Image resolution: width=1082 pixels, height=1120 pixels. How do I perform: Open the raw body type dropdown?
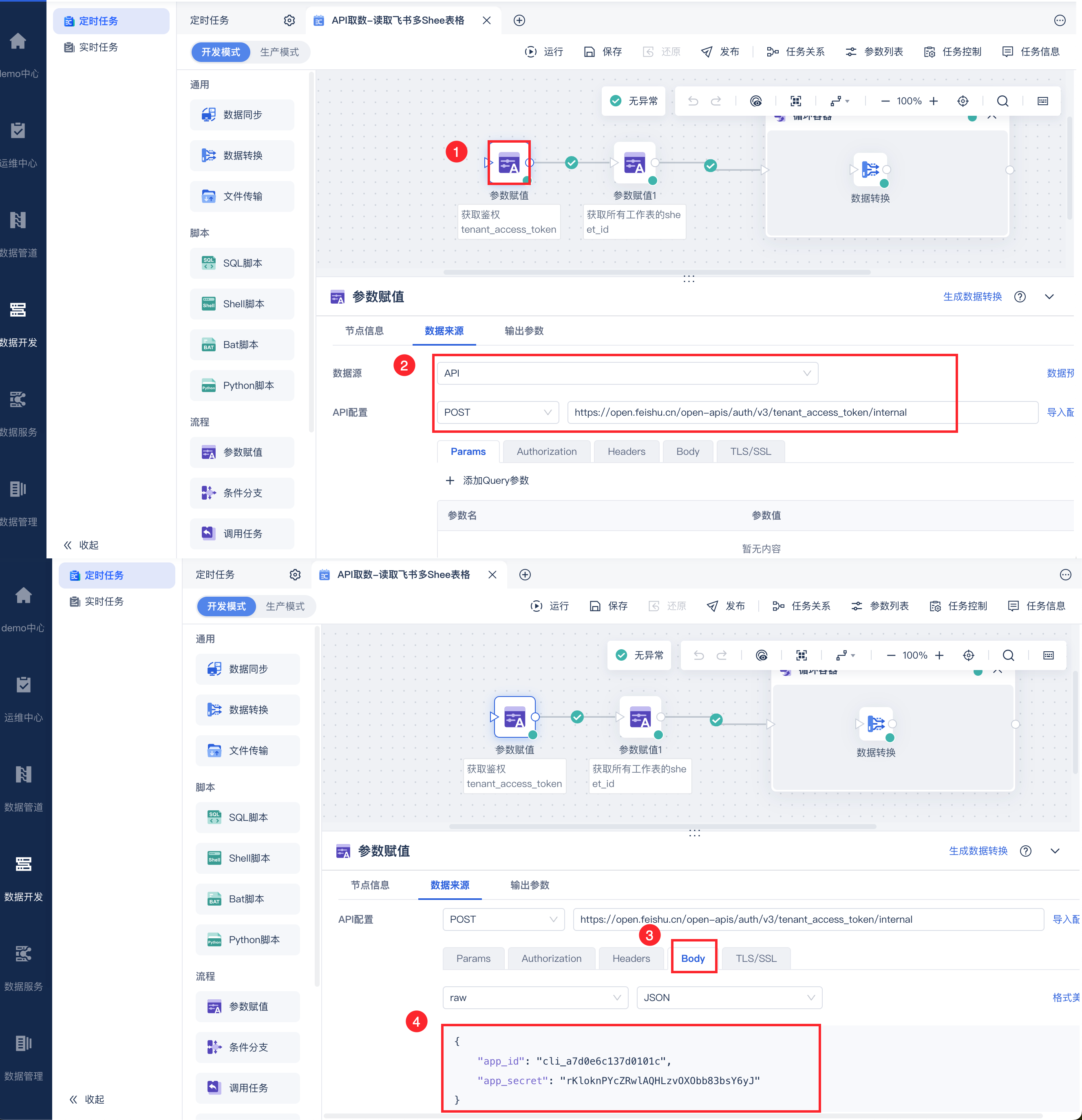click(x=535, y=998)
